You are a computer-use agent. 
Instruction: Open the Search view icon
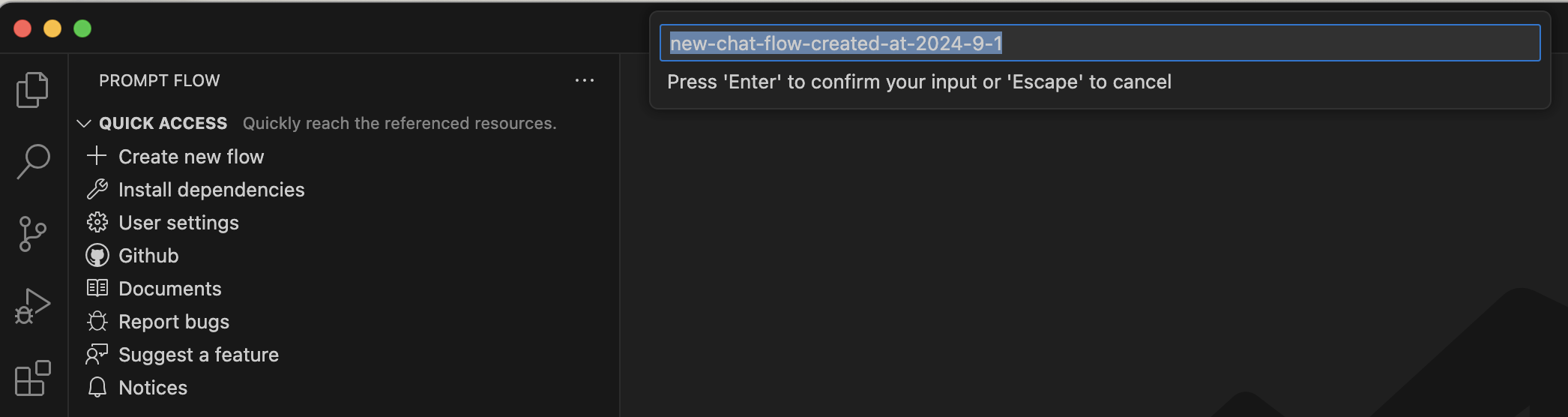pyautogui.click(x=32, y=161)
